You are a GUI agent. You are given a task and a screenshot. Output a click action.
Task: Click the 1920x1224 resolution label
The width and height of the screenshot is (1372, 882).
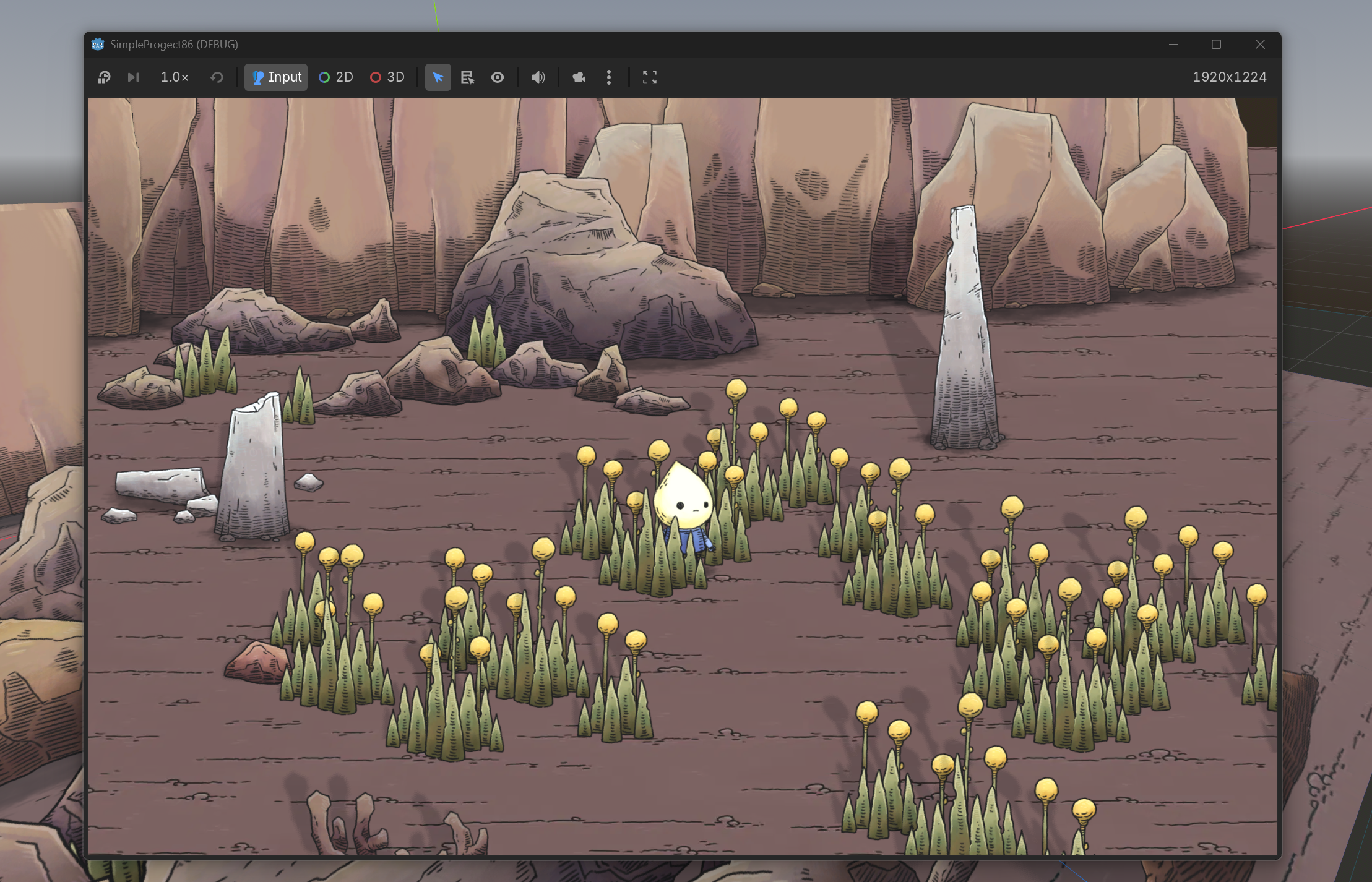[x=1229, y=77]
